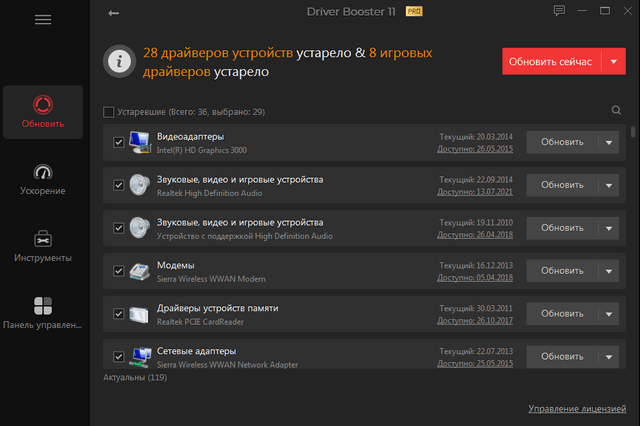Open the feedback chat icon
This screenshot has height=426, width=640.
[x=559, y=11]
